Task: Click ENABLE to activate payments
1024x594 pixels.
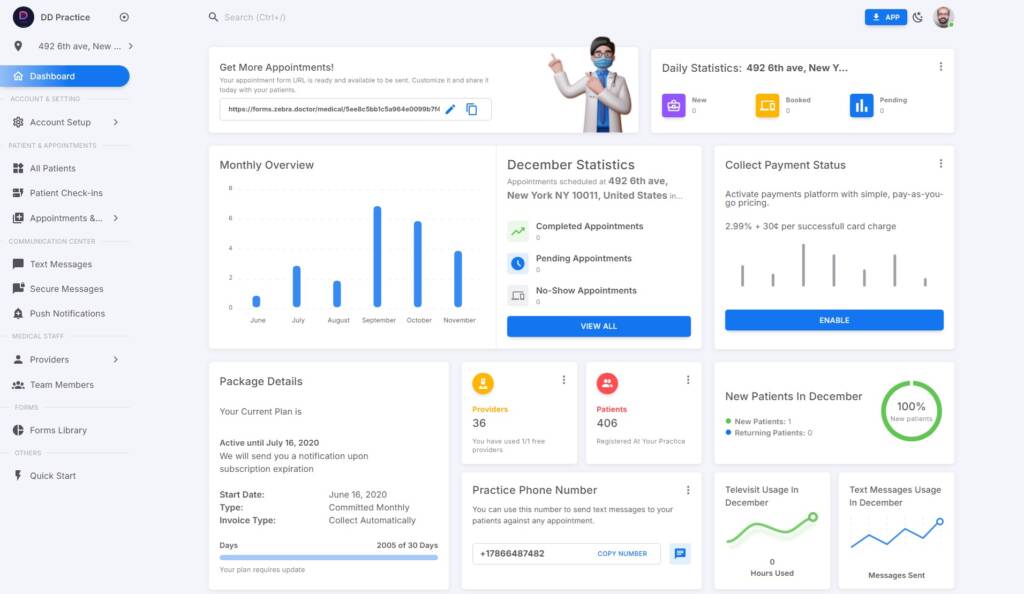Action: pos(834,320)
